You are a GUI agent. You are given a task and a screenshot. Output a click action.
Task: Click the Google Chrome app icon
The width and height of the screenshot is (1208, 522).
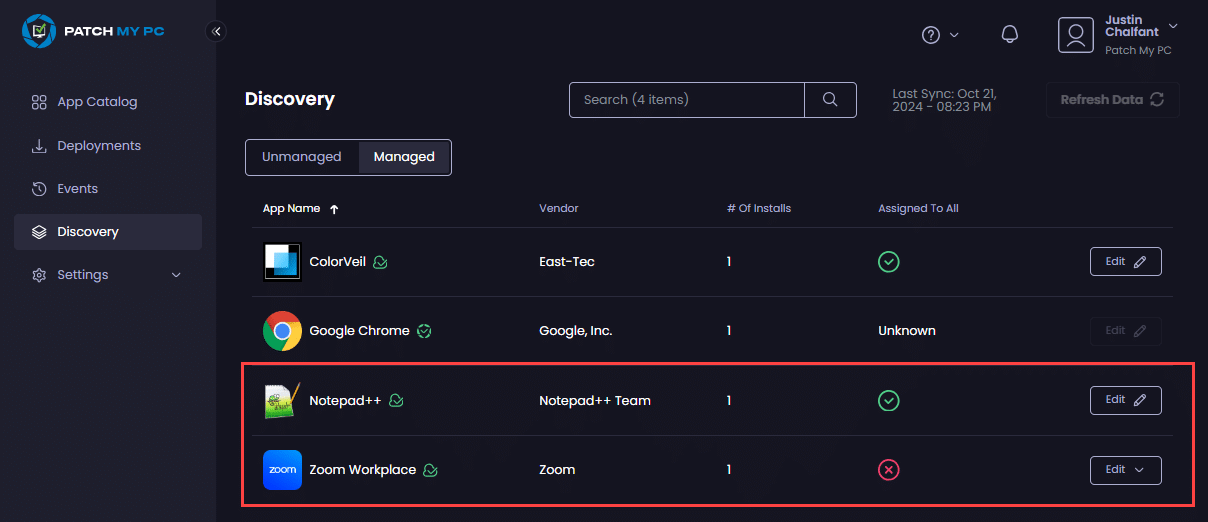click(282, 331)
